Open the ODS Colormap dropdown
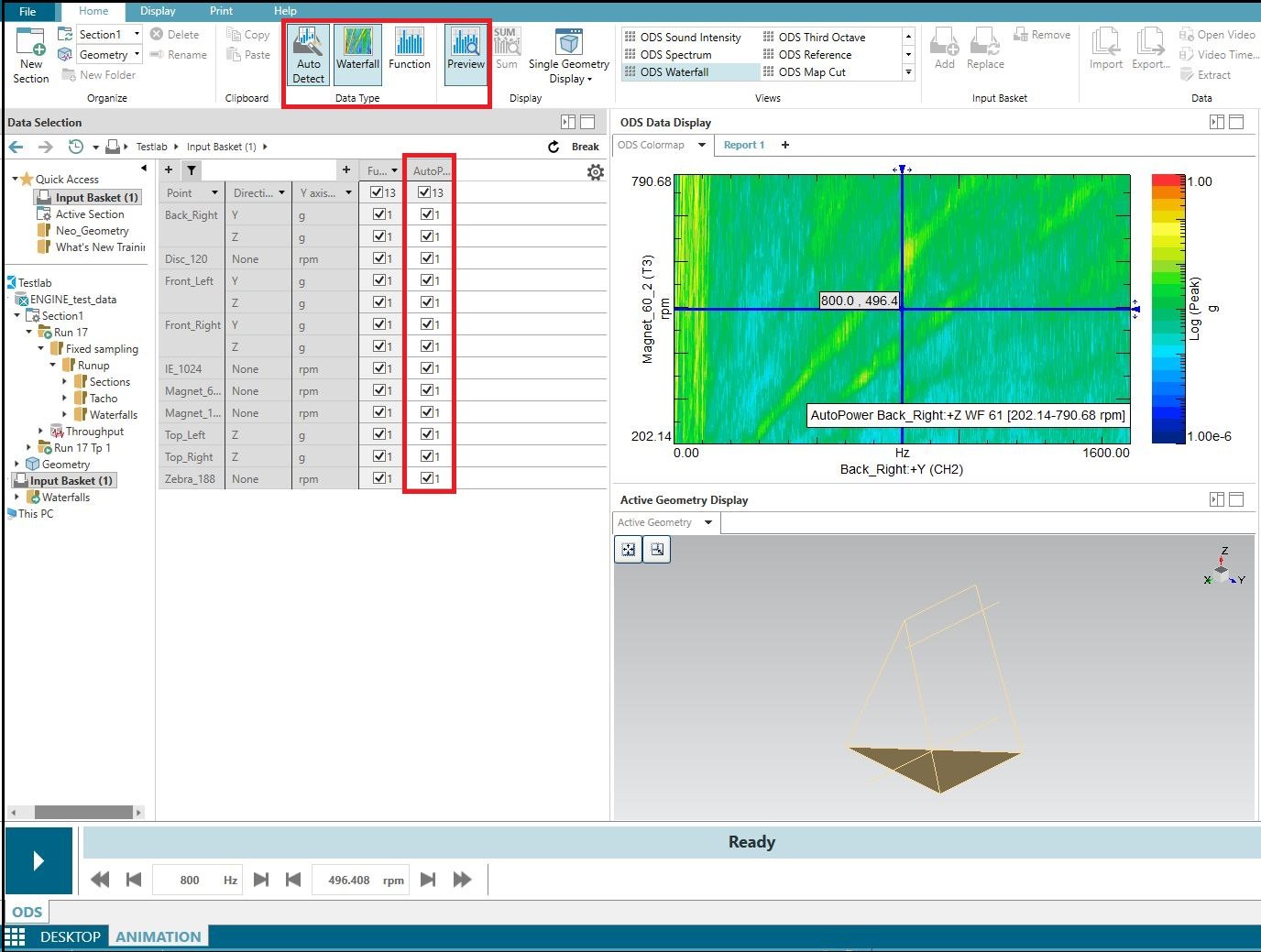 click(702, 145)
